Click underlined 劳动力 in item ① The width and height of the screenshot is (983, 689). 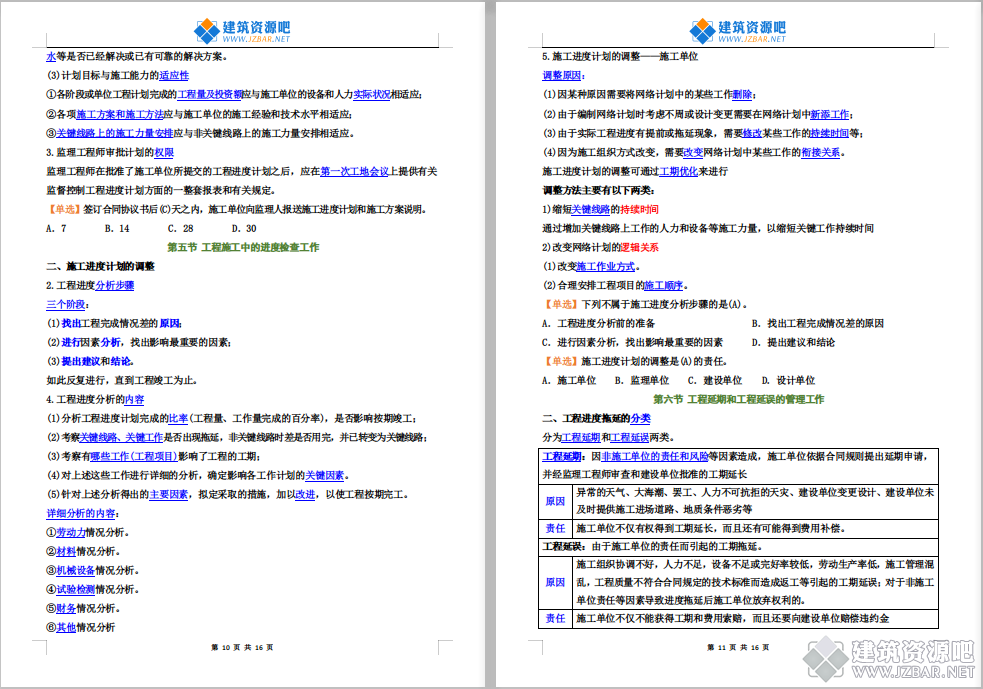pos(71,532)
